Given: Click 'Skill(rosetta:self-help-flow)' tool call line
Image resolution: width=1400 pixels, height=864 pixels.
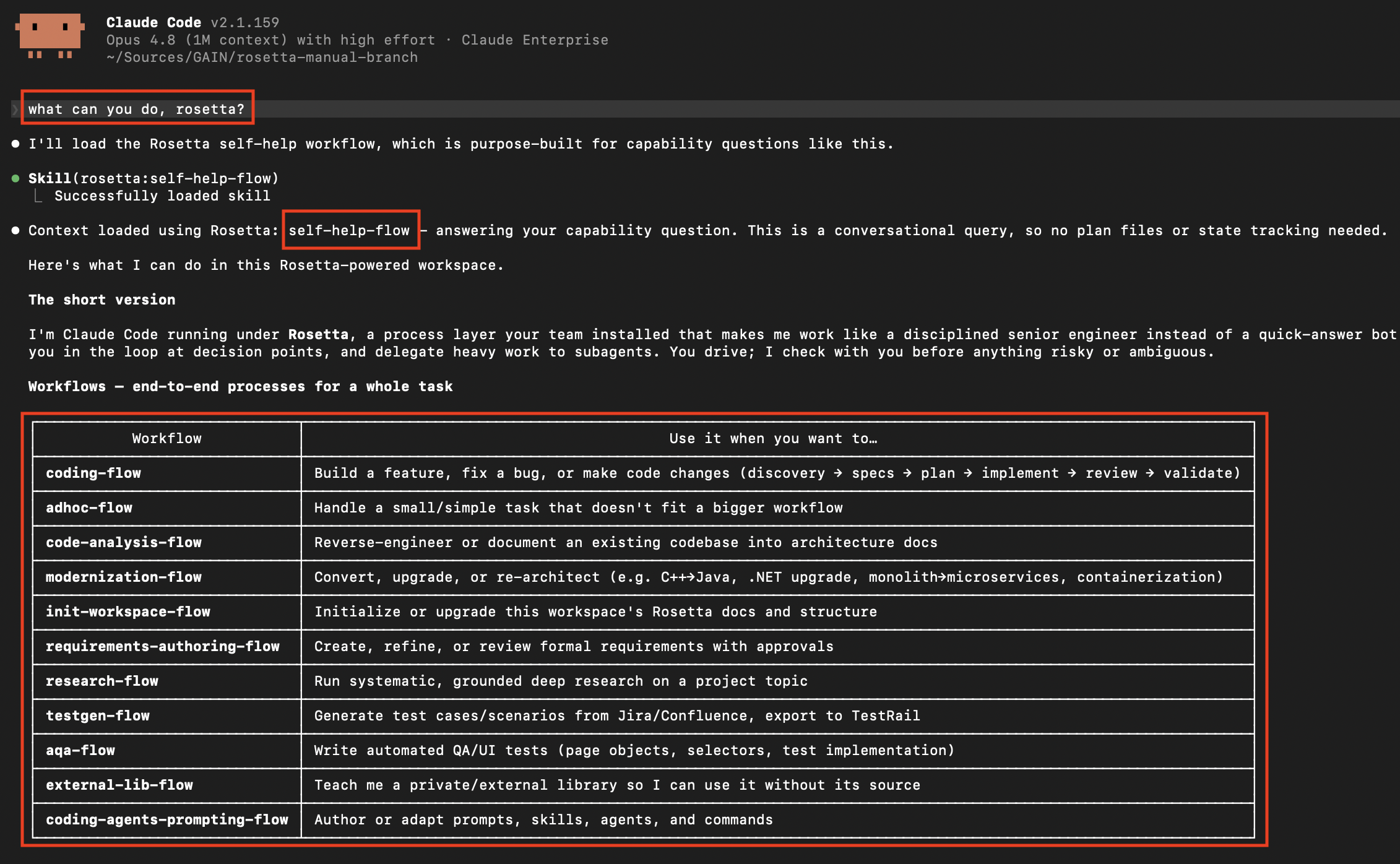Looking at the screenshot, I should point(153,179).
